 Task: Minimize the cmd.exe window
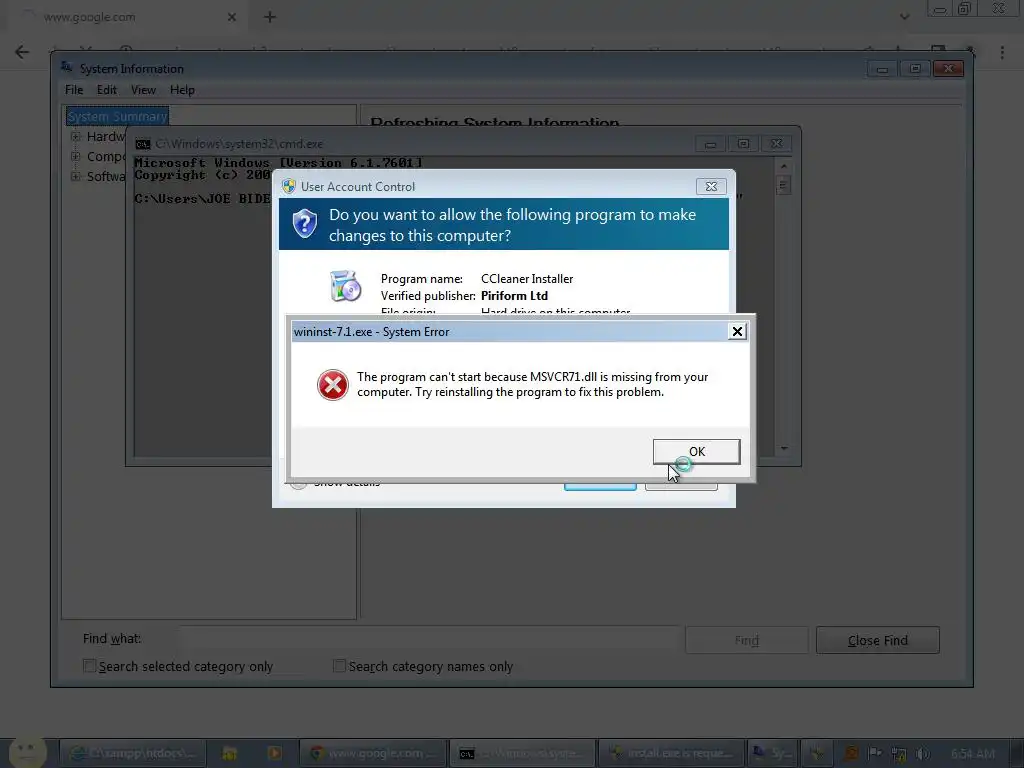click(x=711, y=144)
